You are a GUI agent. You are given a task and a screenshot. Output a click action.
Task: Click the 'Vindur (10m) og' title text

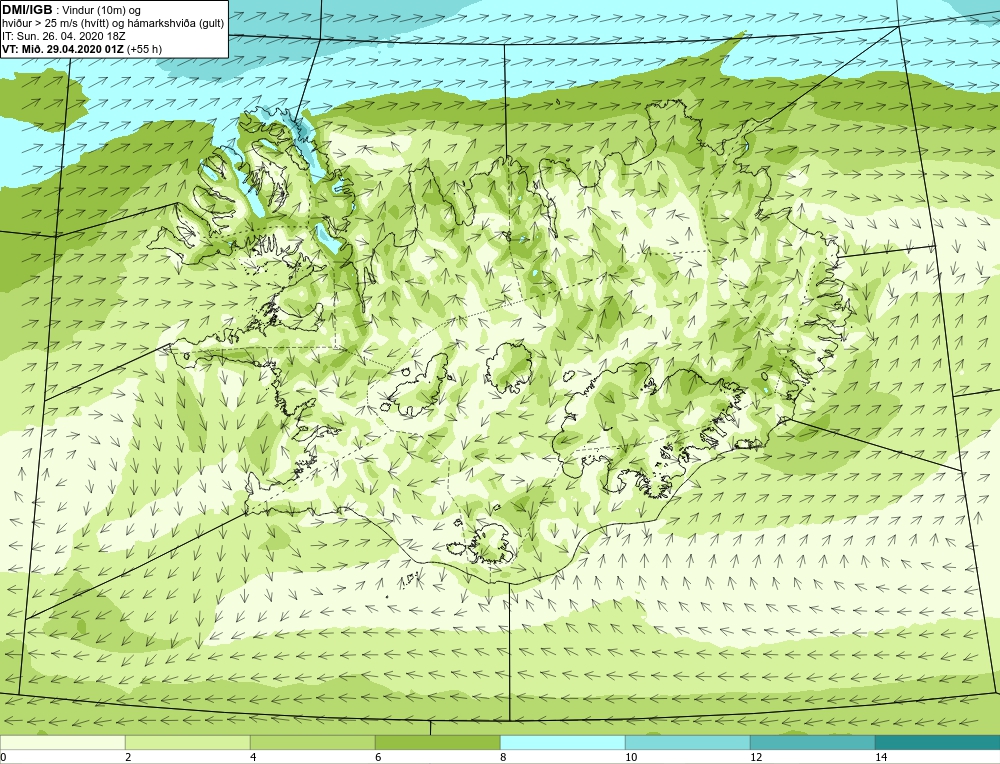[101, 10]
